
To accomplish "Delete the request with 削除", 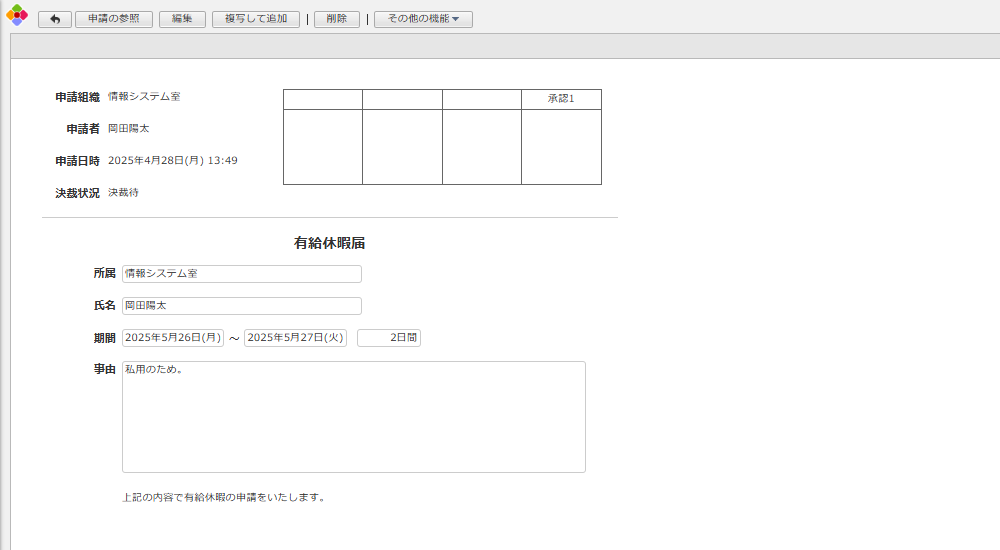I will click(x=336, y=20).
